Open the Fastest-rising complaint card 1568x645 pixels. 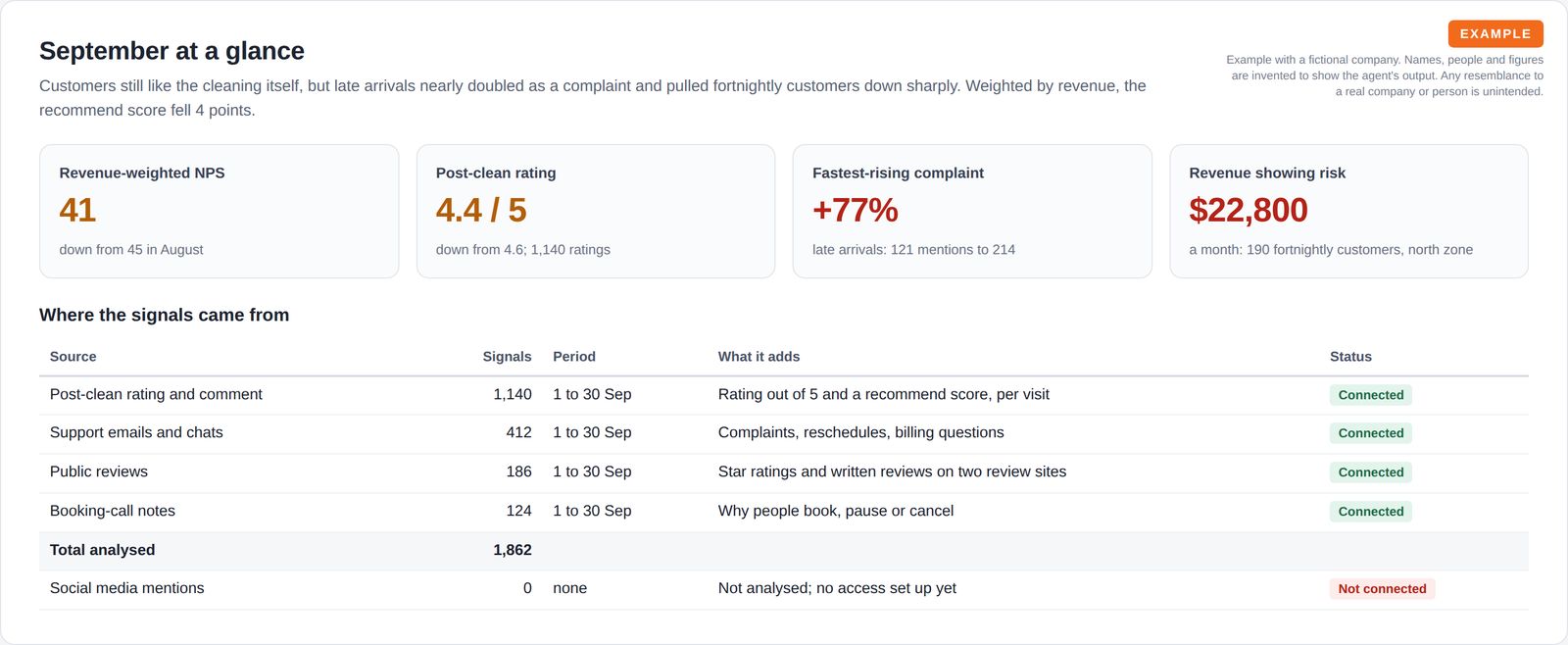point(972,211)
